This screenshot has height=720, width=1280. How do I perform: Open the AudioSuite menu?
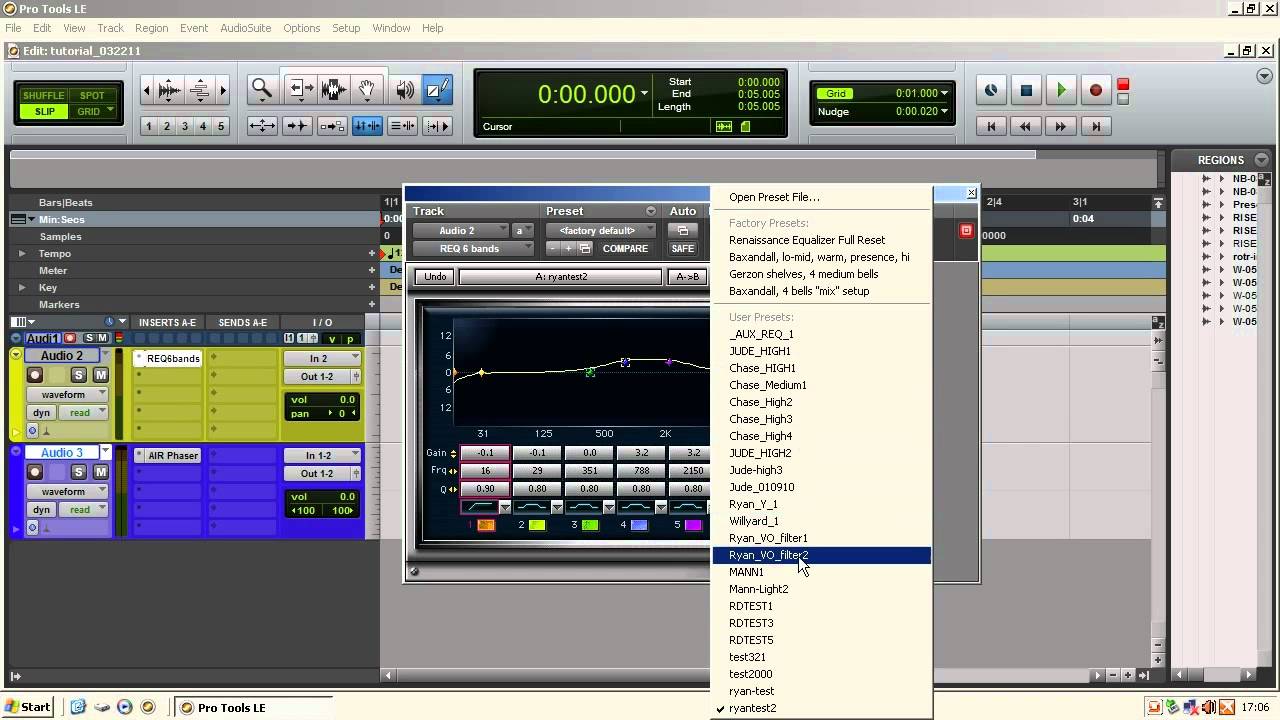245,28
